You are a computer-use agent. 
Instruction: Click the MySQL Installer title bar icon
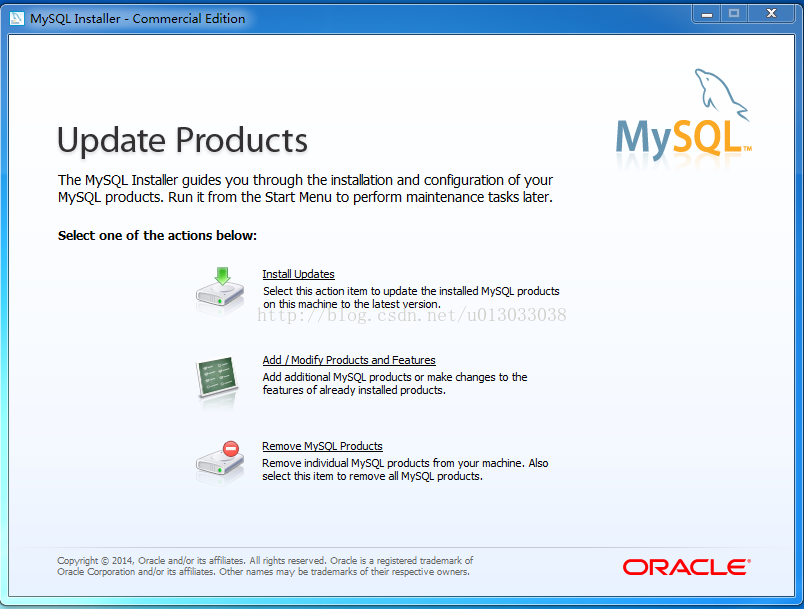pyautogui.click(x=17, y=18)
